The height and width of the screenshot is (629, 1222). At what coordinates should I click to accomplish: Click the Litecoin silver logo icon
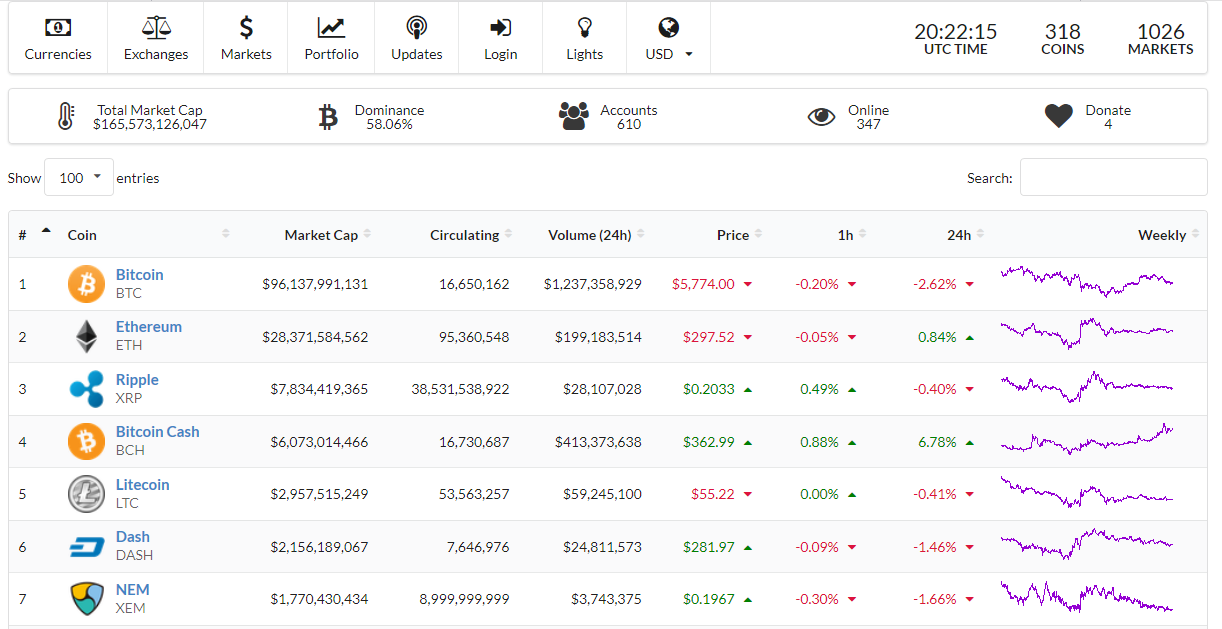click(x=86, y=494)
